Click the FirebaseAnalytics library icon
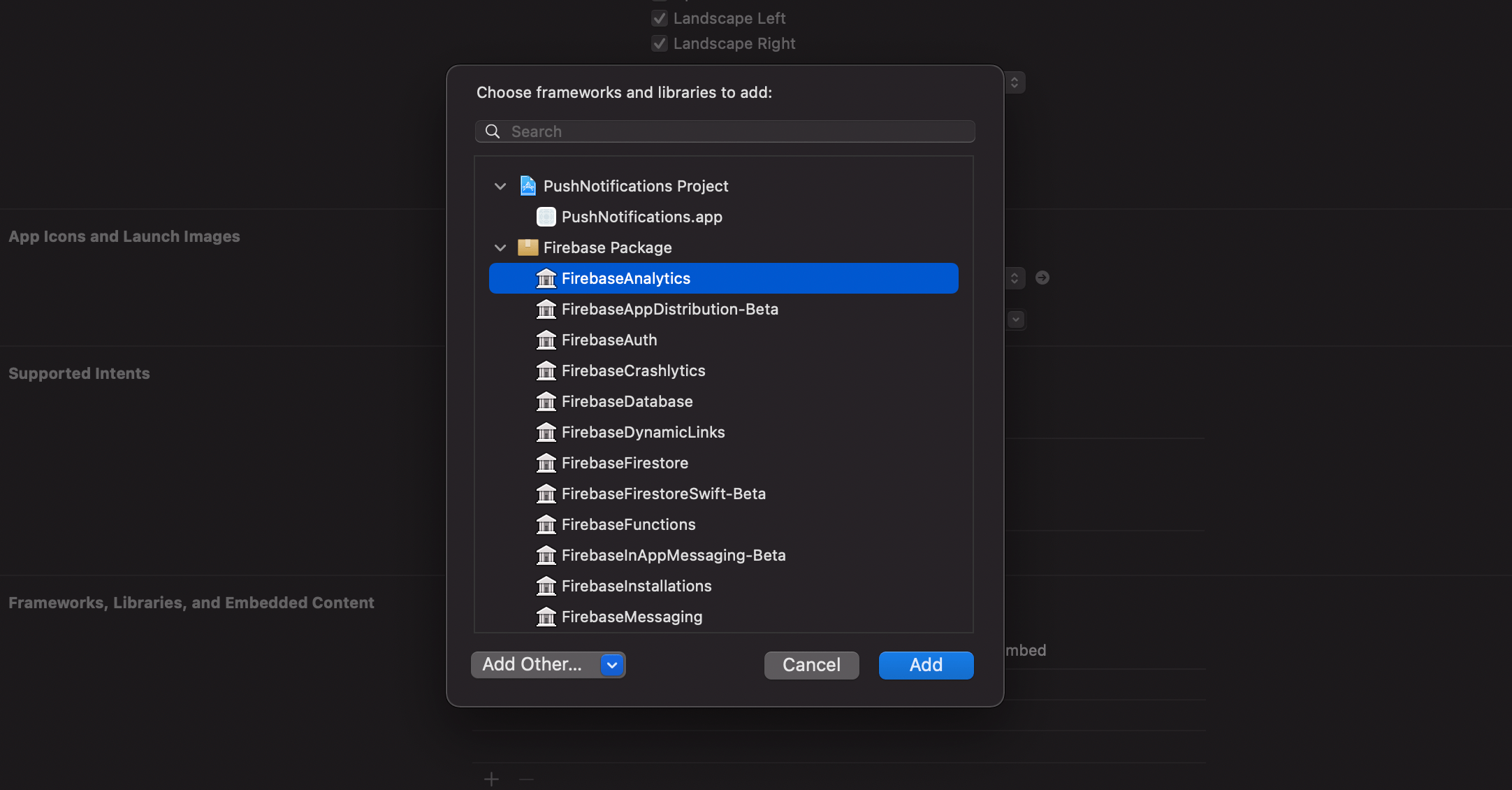The width and height of the screenshot is (1512, 790). click(546, 278)
